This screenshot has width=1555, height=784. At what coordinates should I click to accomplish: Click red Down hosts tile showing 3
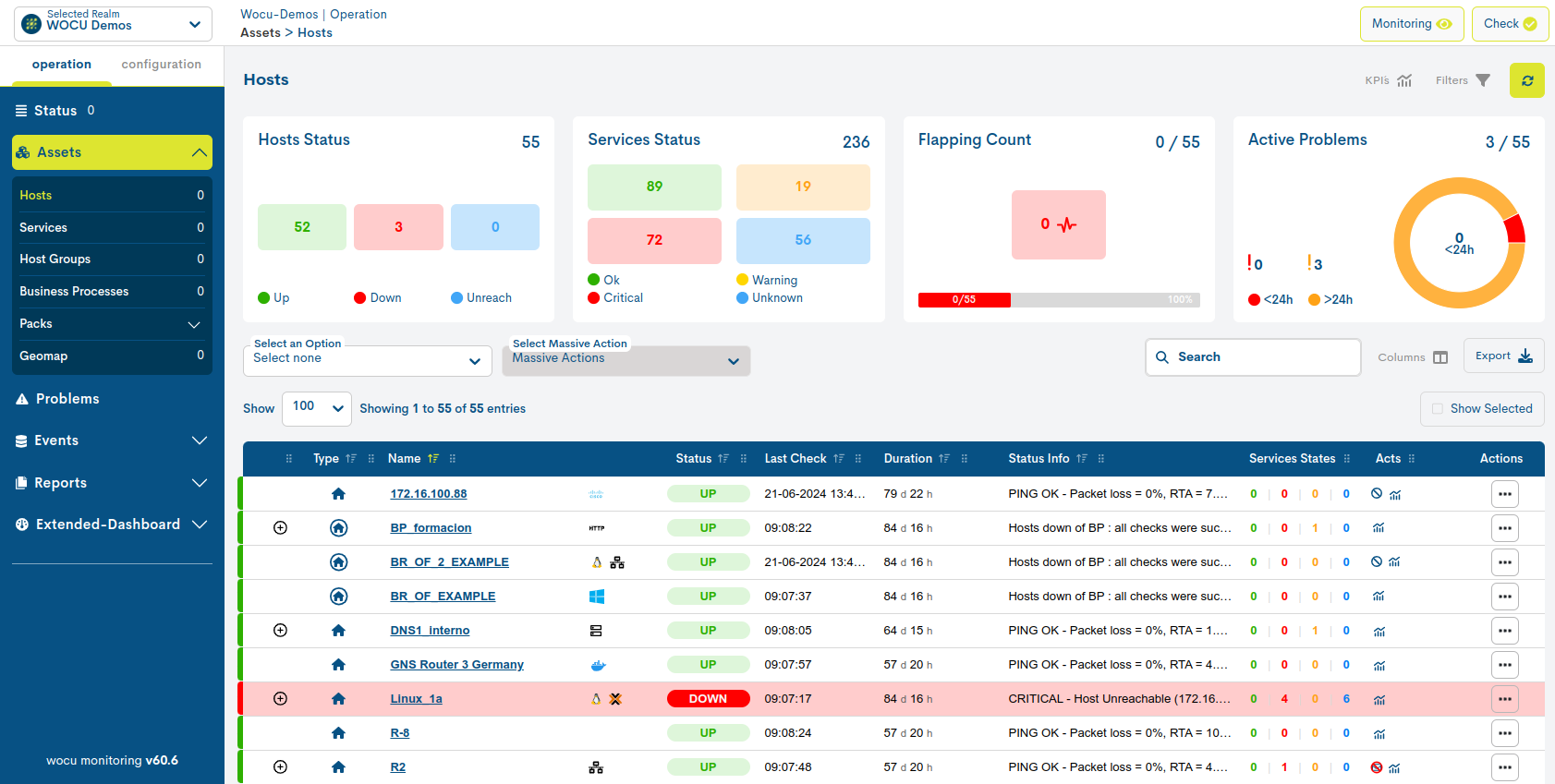398,227
